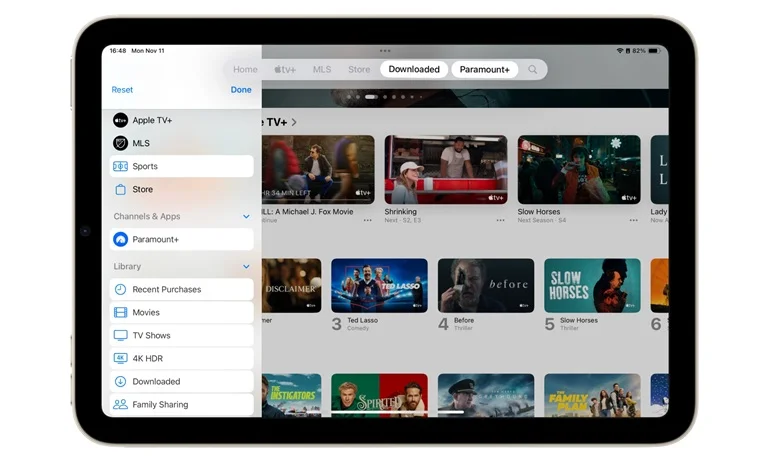This screenshot has height=462, width=770.
Task: Open the Apple TV+ sidebar icon
Action: click(x=120, y=120)
